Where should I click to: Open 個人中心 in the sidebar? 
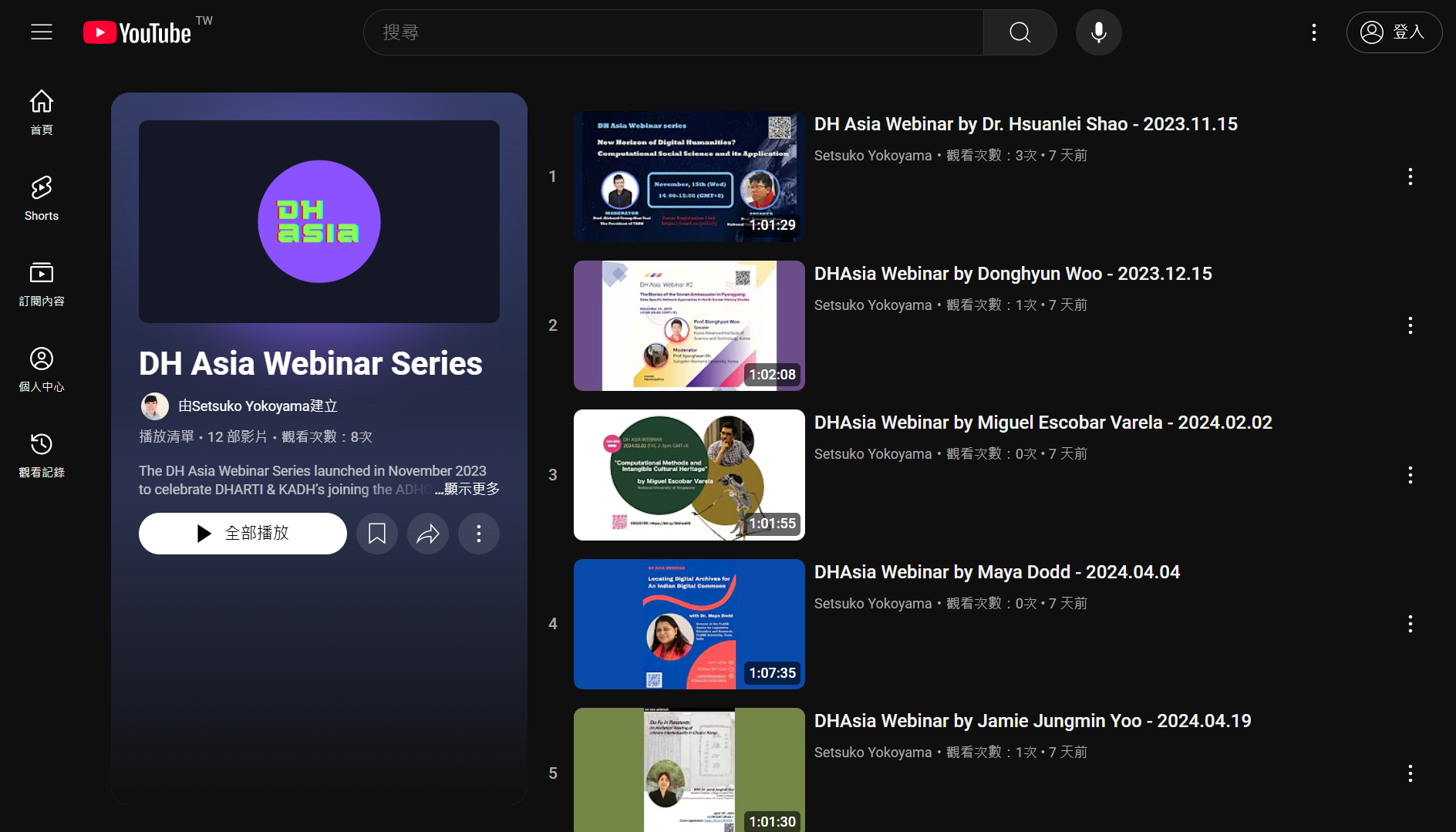[x=42, y=369]
